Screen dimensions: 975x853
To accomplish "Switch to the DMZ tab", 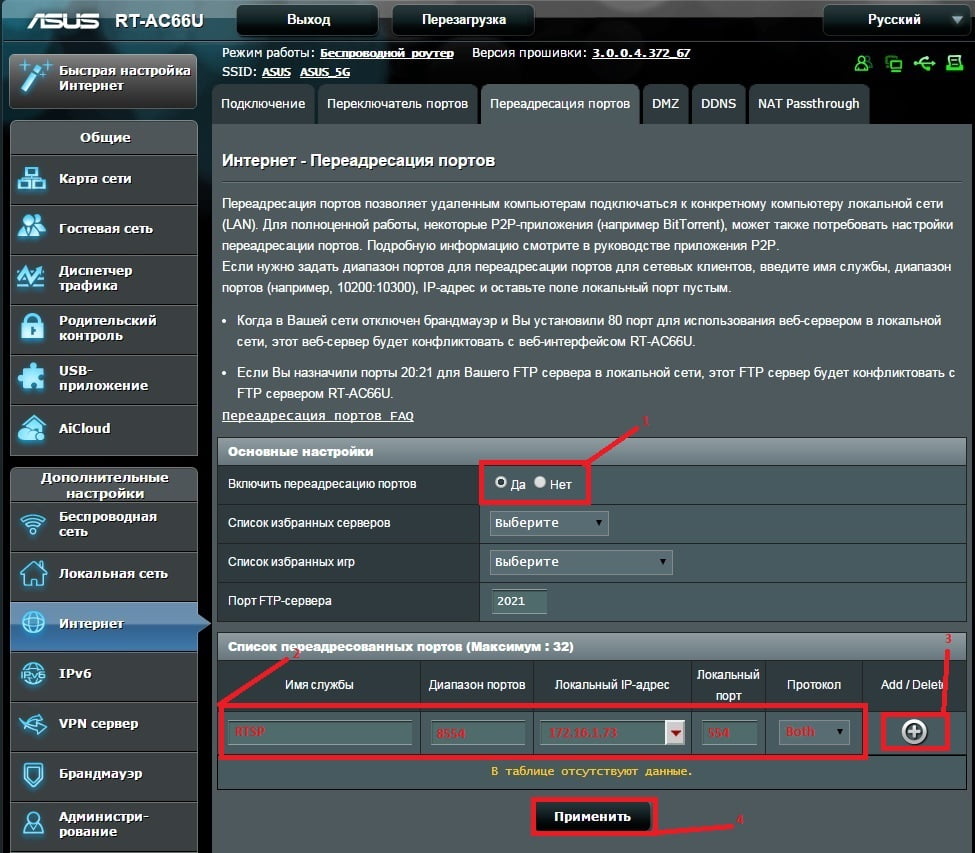I will coord(665,104).
